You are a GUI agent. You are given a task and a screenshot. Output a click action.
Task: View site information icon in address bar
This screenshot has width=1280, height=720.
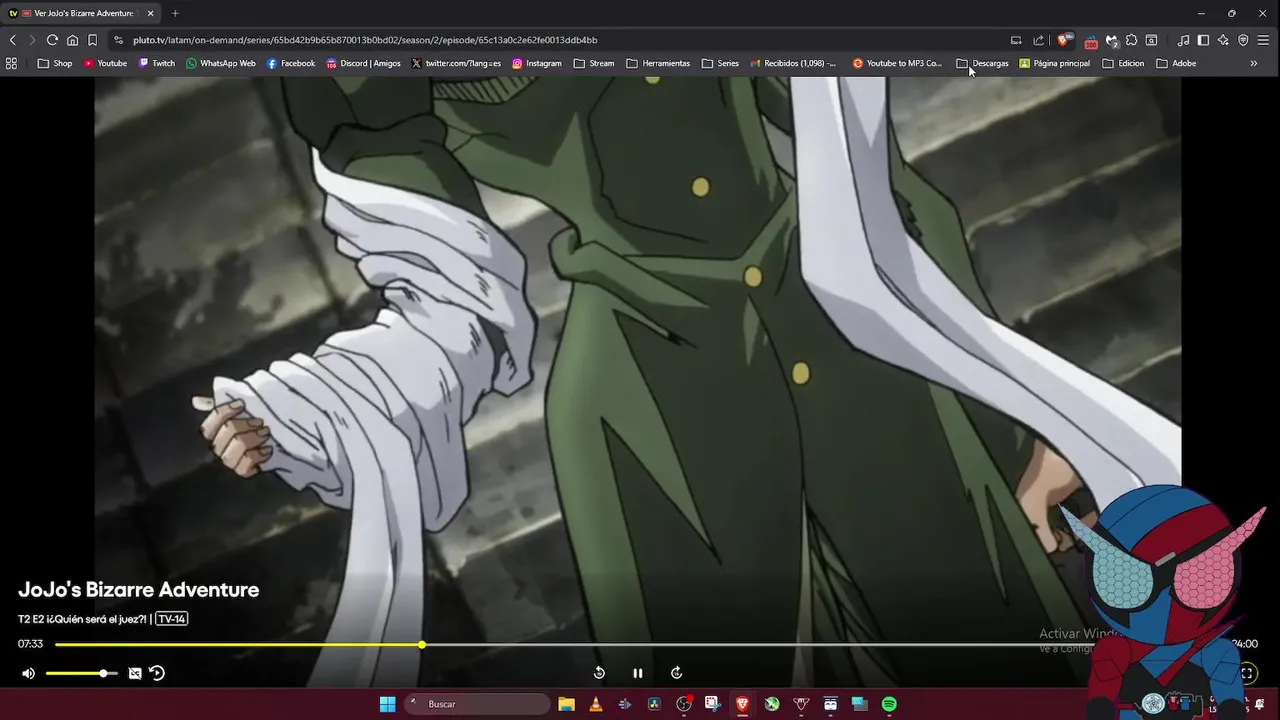pyautogui.click(x=119, y=40)
